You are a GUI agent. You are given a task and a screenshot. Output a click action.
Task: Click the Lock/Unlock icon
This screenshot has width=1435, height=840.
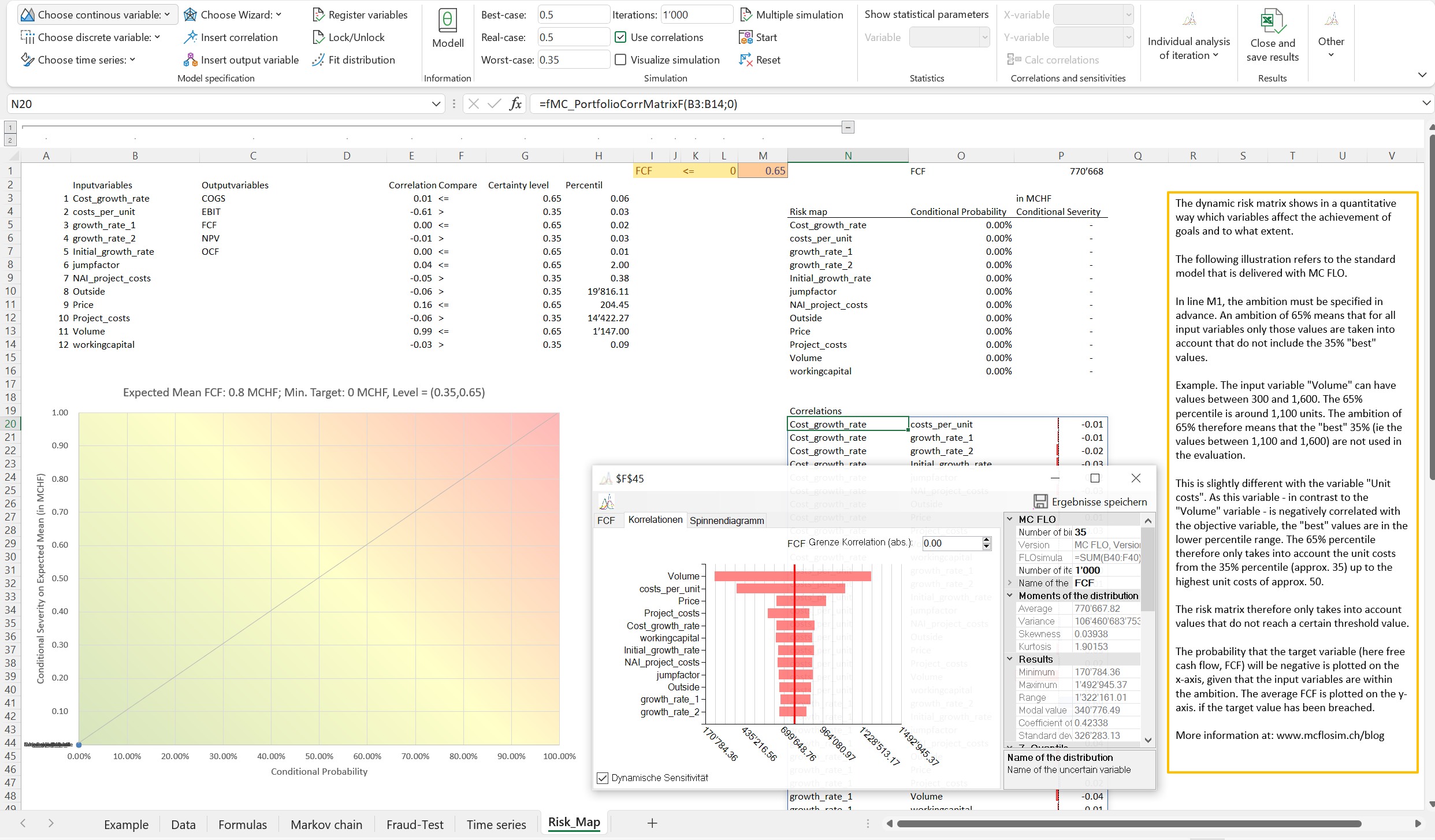tap(318, 37)
